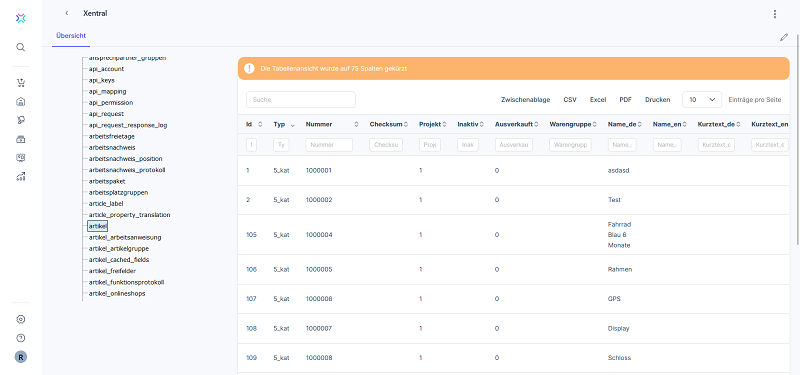Switch to the Übersicht tab
This screenshot has height=375, width=800.
pyautogui.click(x=71, y=36)
